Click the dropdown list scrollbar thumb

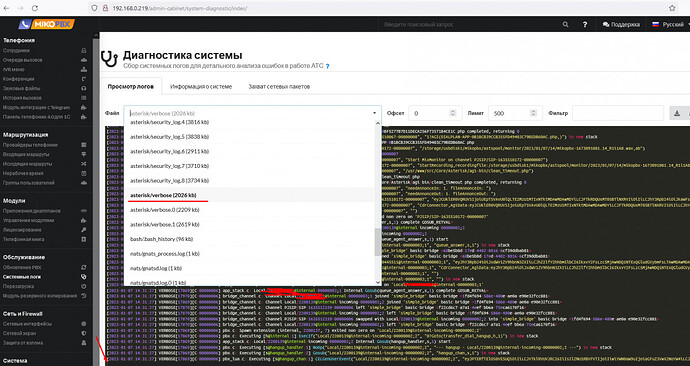click(378, 242)
